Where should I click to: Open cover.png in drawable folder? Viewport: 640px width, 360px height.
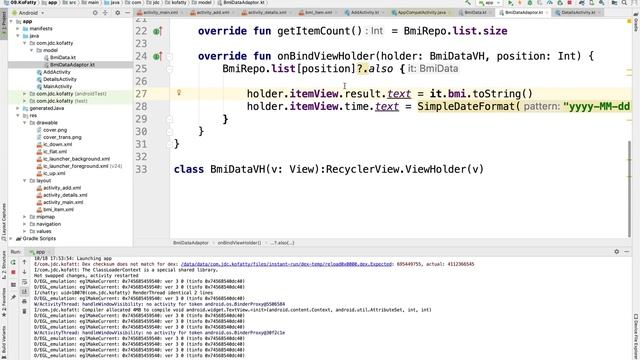pos(55,130)
